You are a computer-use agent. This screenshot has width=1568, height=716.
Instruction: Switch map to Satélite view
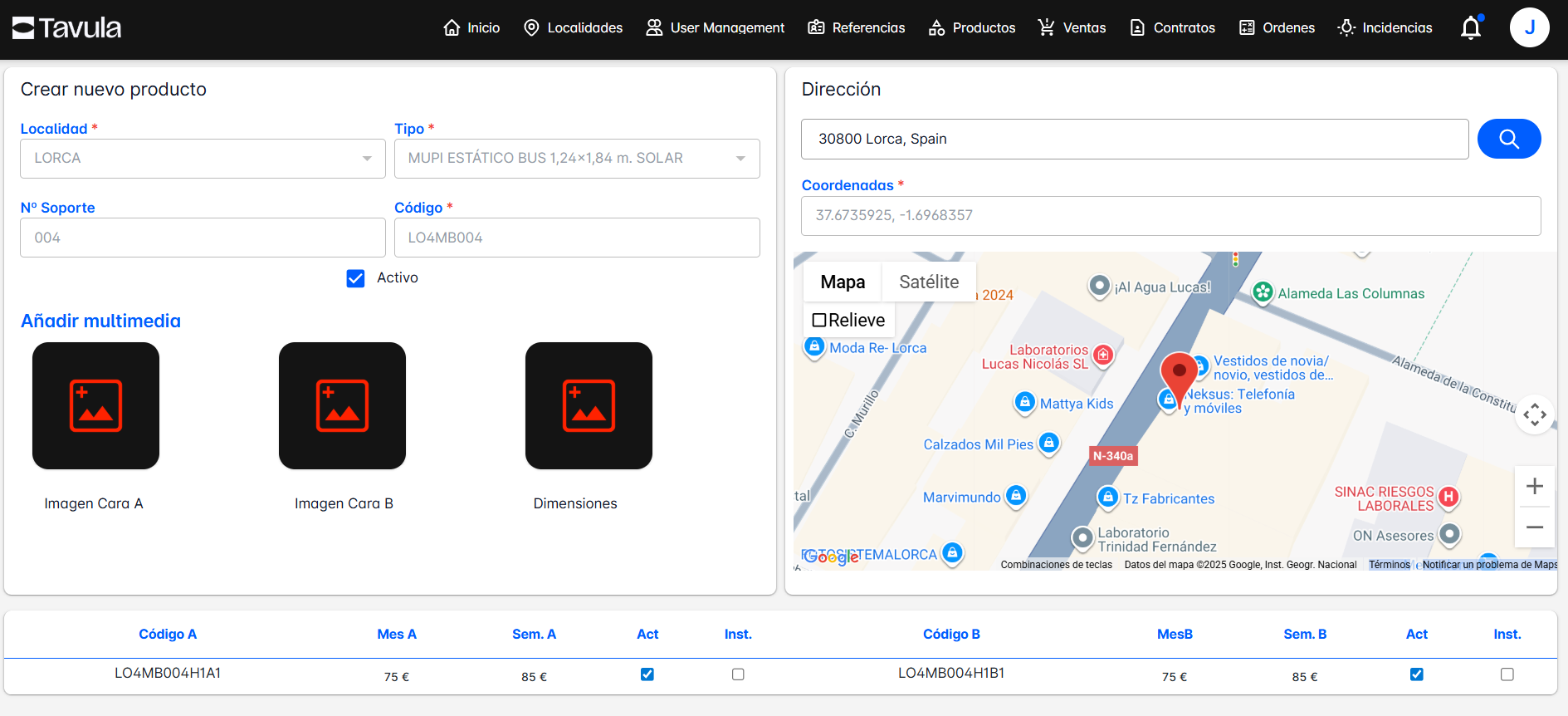pos(928,282)
